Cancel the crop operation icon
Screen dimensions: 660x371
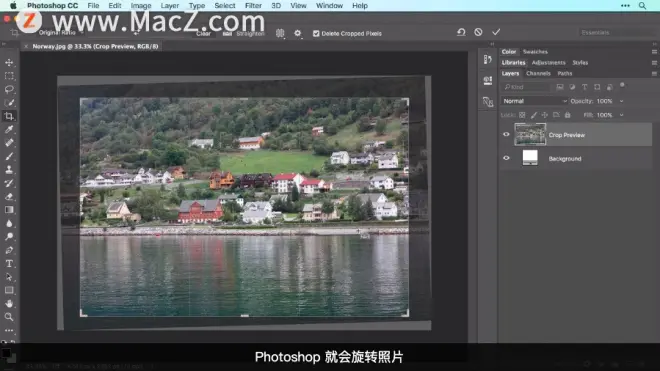(x=478, y=32)
